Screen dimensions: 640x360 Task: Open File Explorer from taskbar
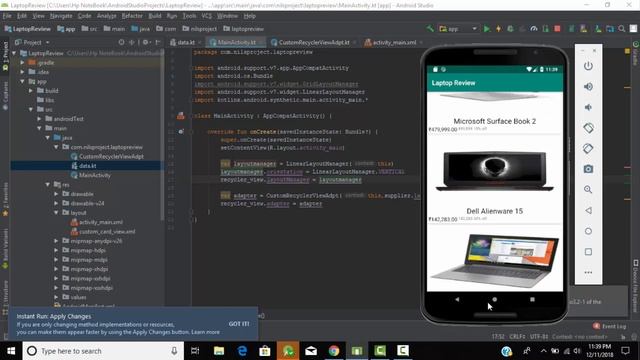click(x=219, y=351)
